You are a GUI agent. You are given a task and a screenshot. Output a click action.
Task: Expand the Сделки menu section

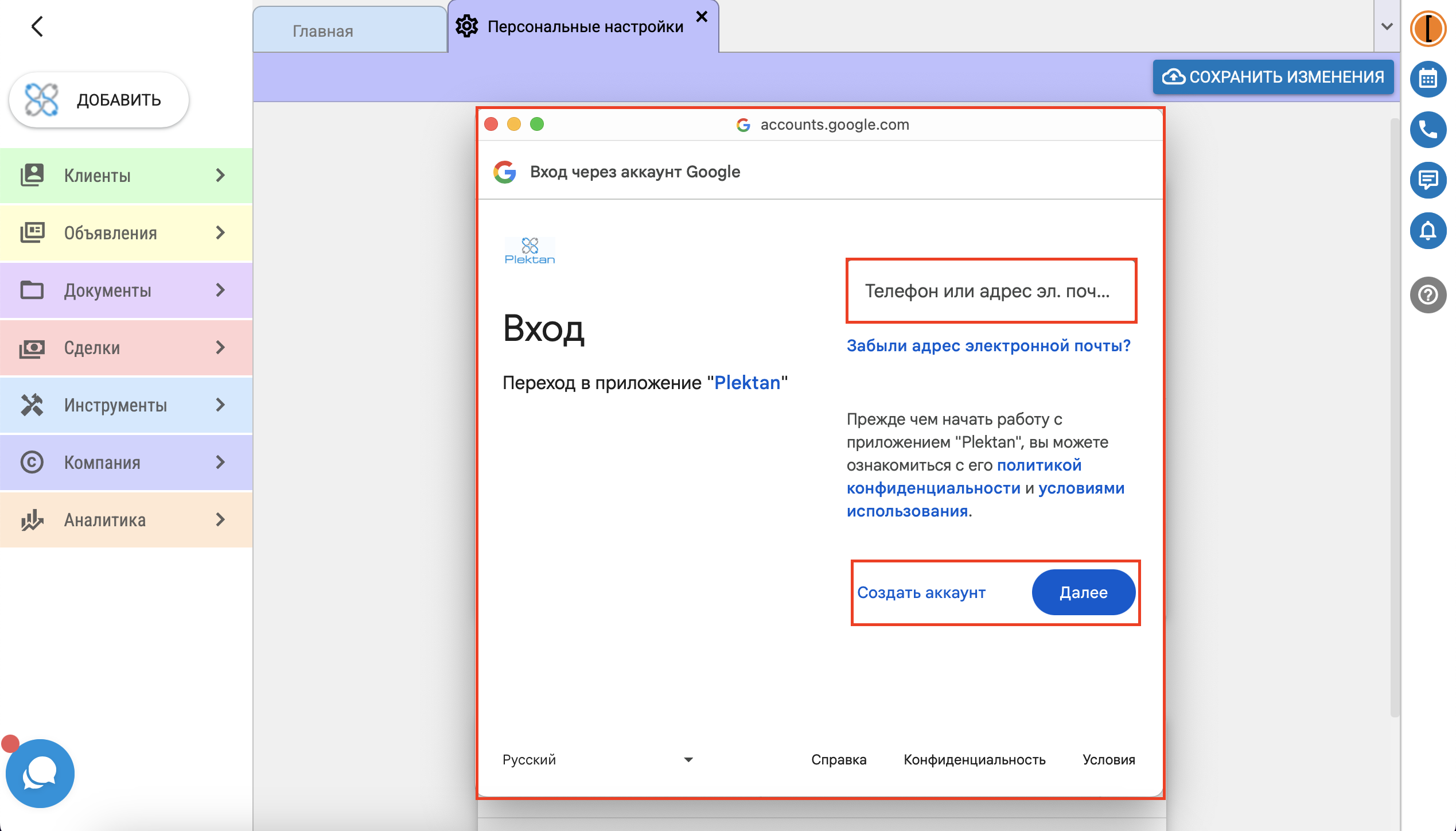click(126, 348)
